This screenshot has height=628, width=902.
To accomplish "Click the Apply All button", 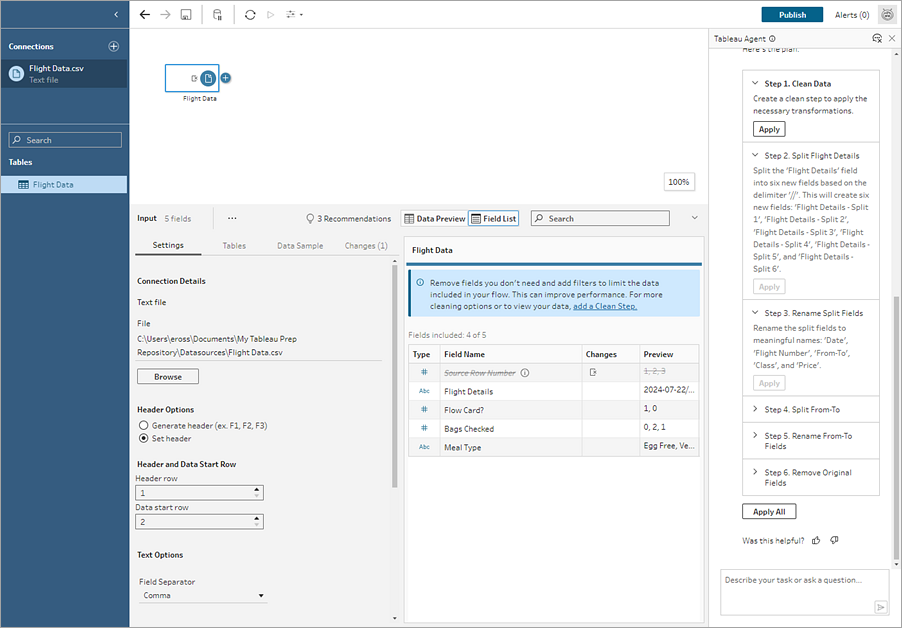I will pos(768,512).
